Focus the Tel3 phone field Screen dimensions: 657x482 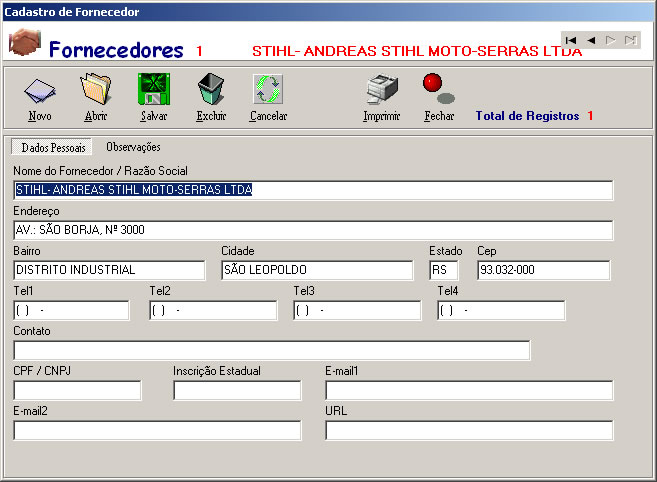coord(357,310)
